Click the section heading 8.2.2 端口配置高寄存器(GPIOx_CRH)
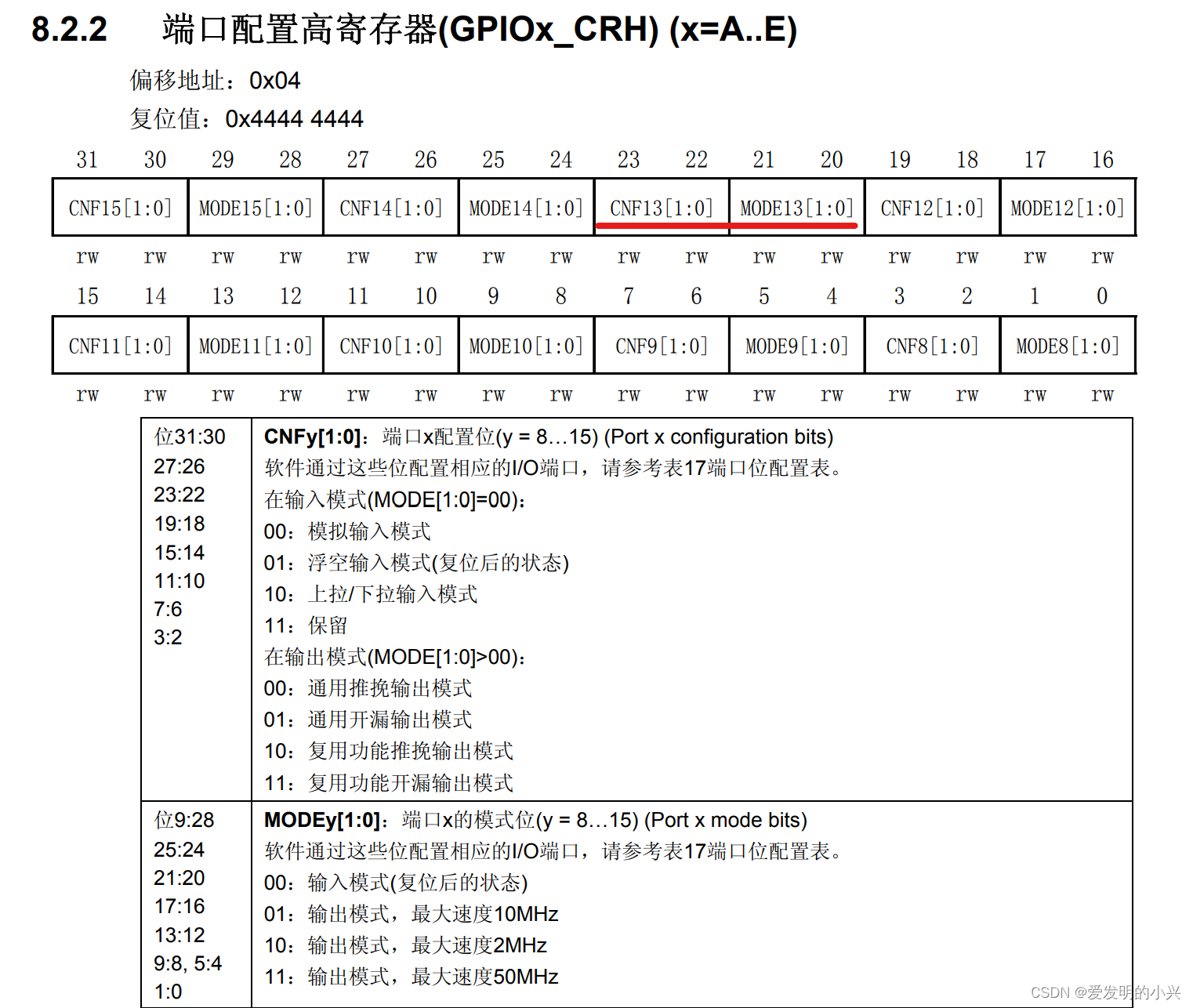The width and height of the screenshot is (1193, 1008). click(x=414, y=30)
